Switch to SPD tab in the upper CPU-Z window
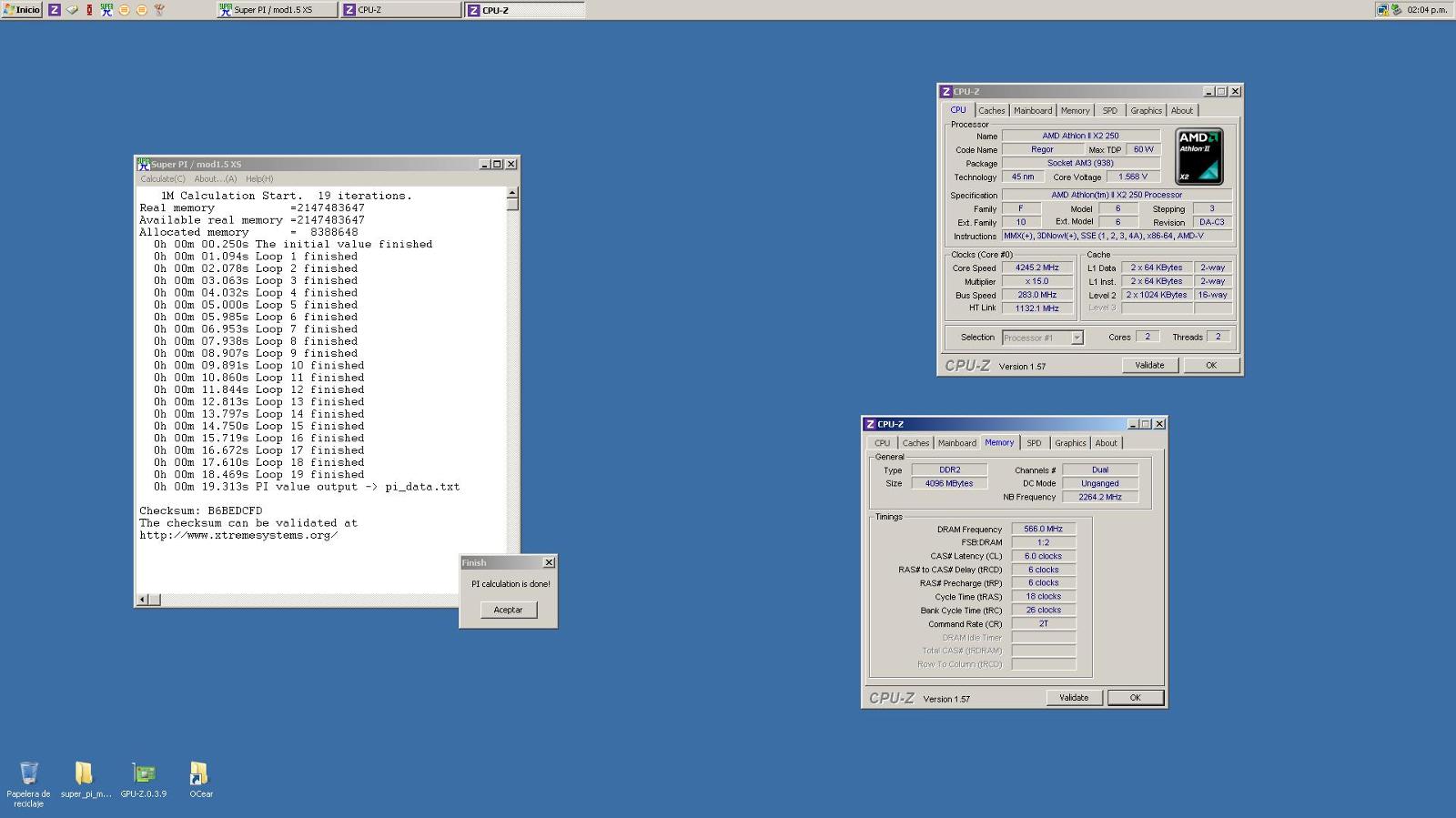The height and width of the screenshot is (818, 1456). pos(1110,111)
